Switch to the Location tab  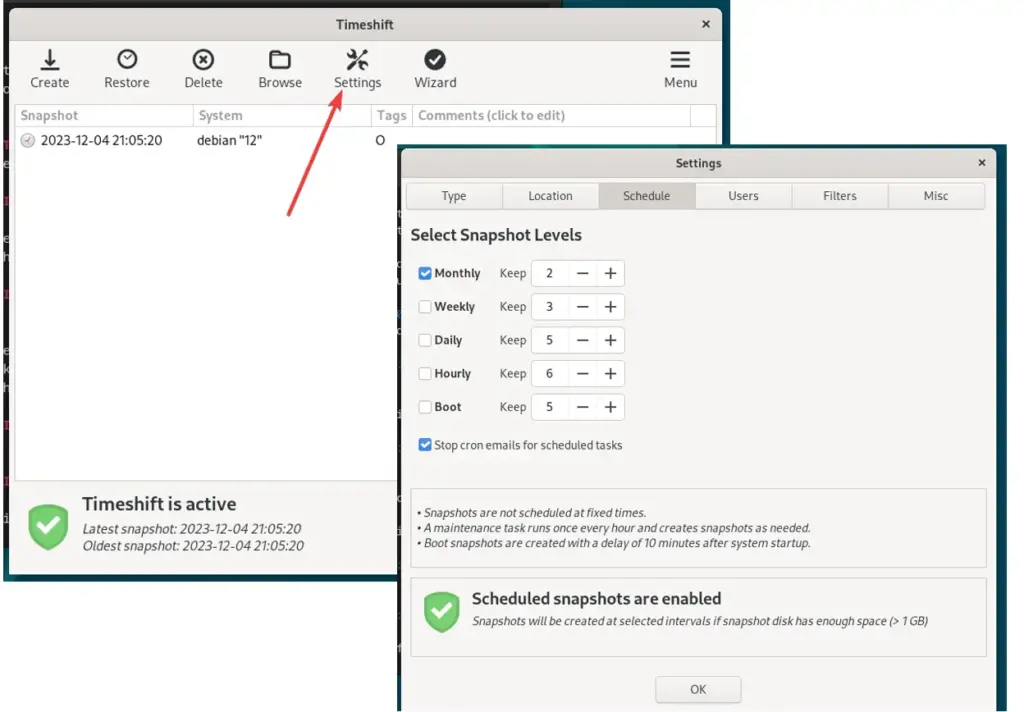click(551, 196)
